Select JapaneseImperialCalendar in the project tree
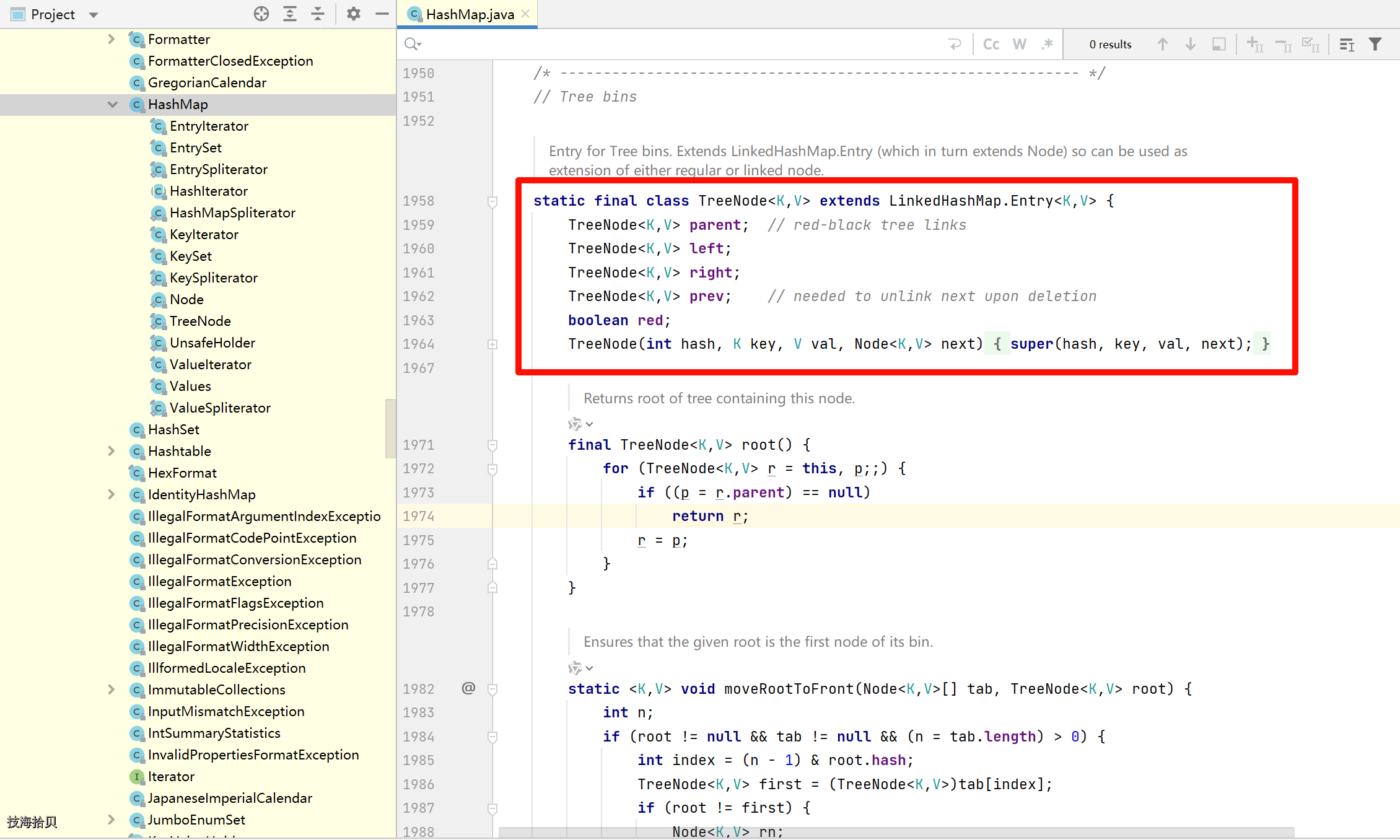The height and width of the screenshot is (840, 1400). (230, 798)
